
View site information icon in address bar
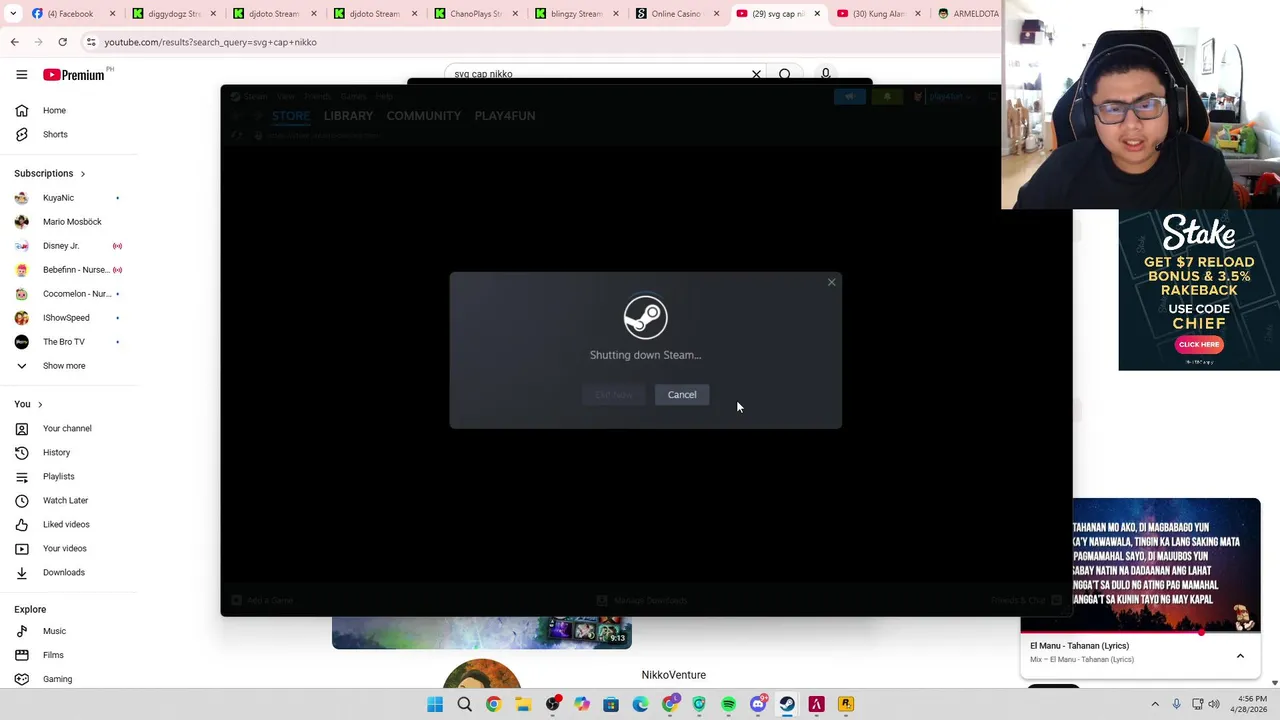click(91, 42)
